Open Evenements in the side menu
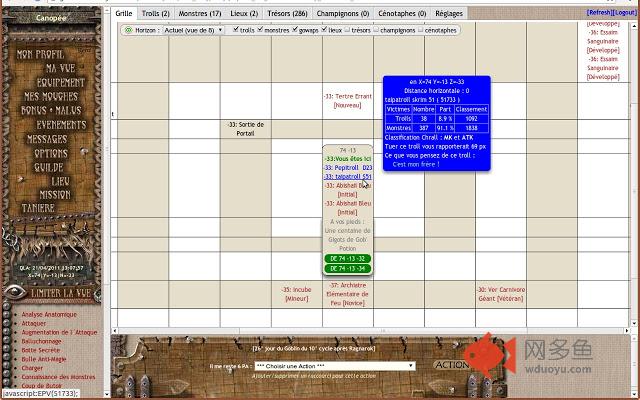 point(61,125)
